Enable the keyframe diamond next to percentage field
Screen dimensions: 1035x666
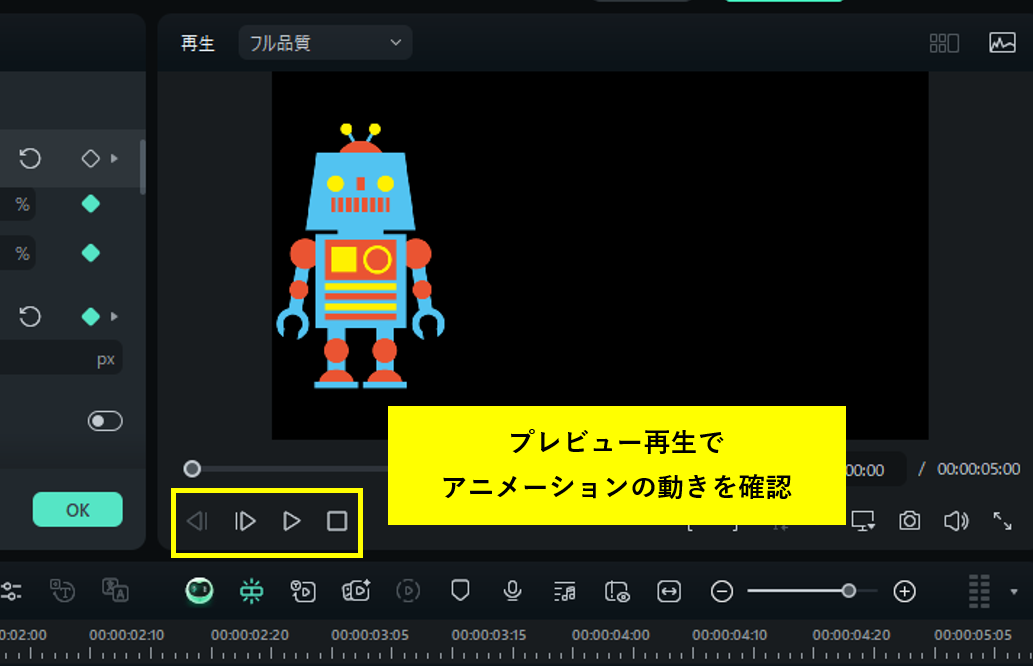[90, 204]
